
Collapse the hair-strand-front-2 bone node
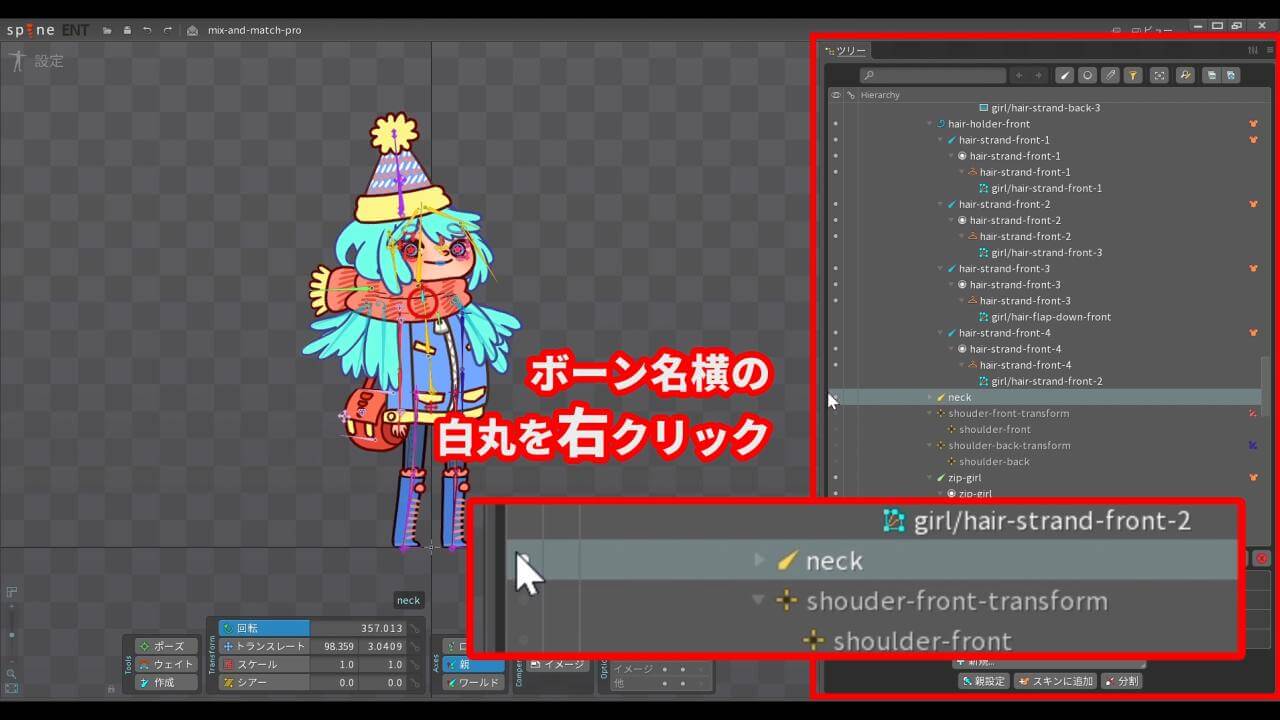940,204
